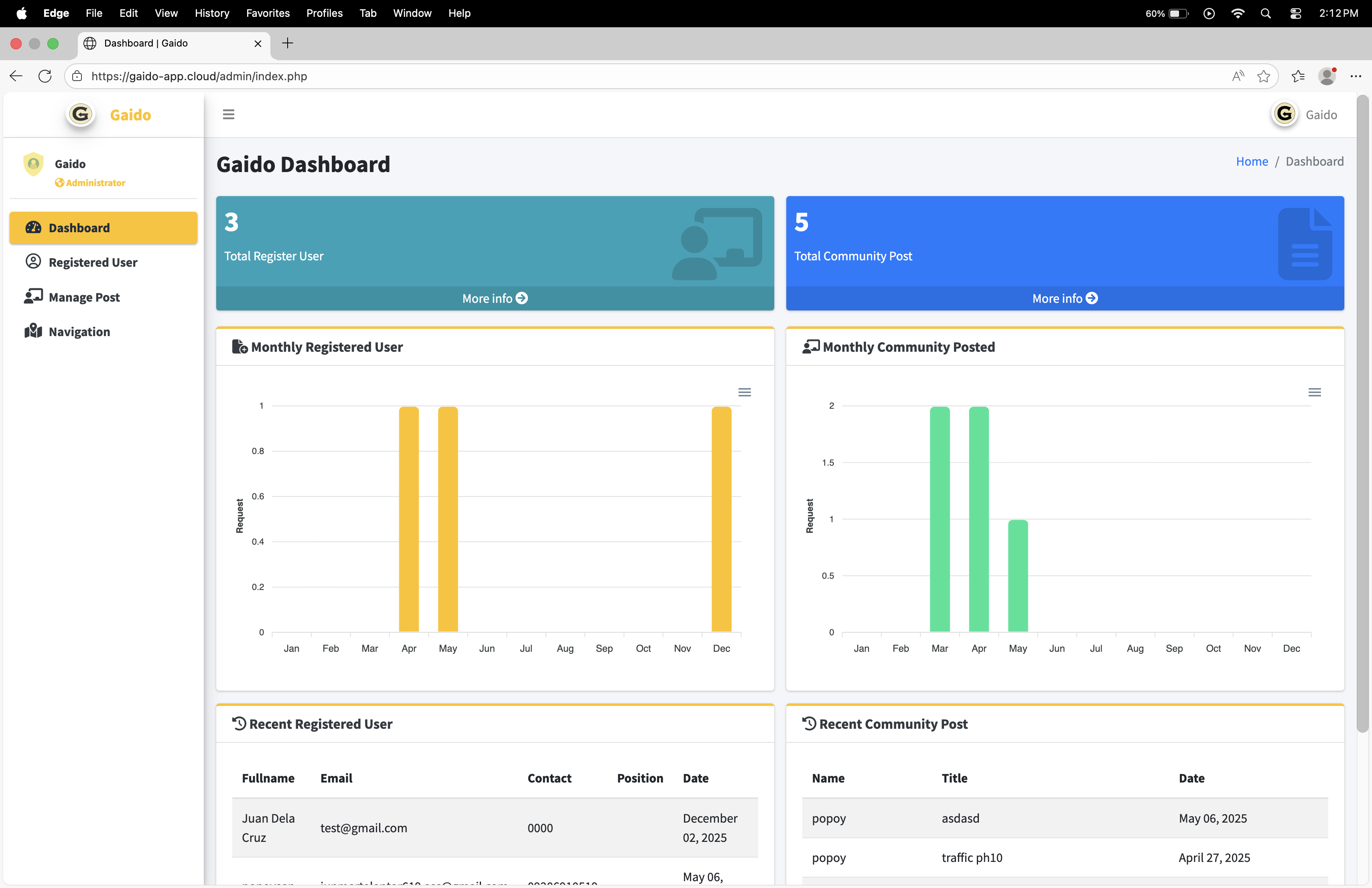The height and width of the screenshot is (888, 1372).
Task: Click the browser address bar URL
Action: click(199, 76)
